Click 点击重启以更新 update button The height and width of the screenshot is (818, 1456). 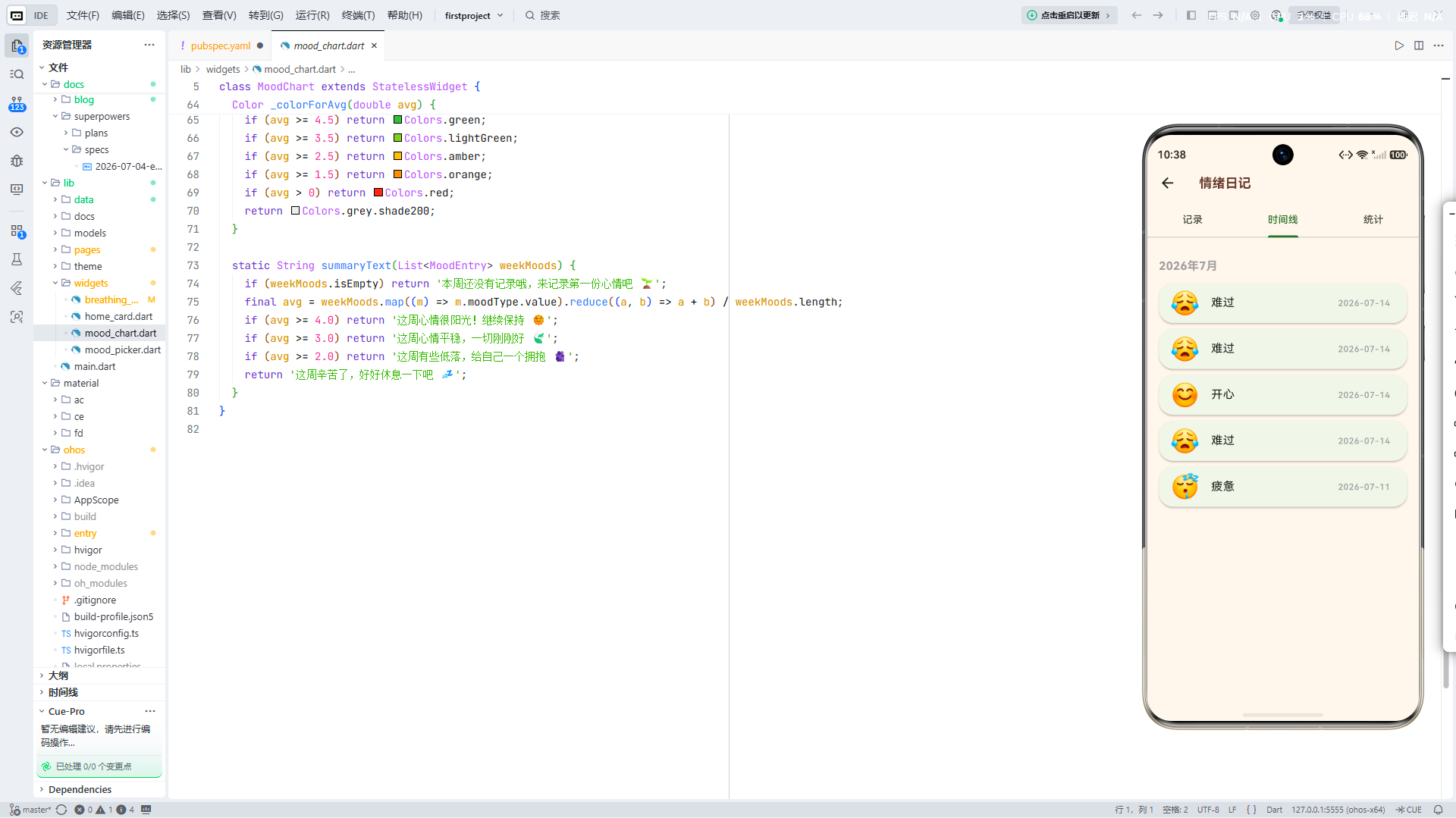[1069, 15]
